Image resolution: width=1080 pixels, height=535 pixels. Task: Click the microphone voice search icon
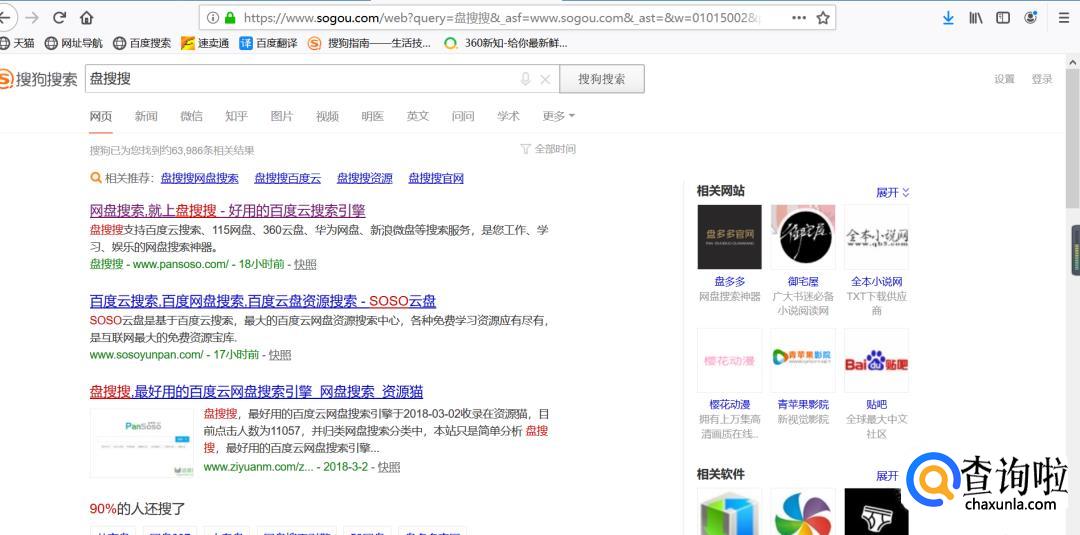tap(525, 79)
